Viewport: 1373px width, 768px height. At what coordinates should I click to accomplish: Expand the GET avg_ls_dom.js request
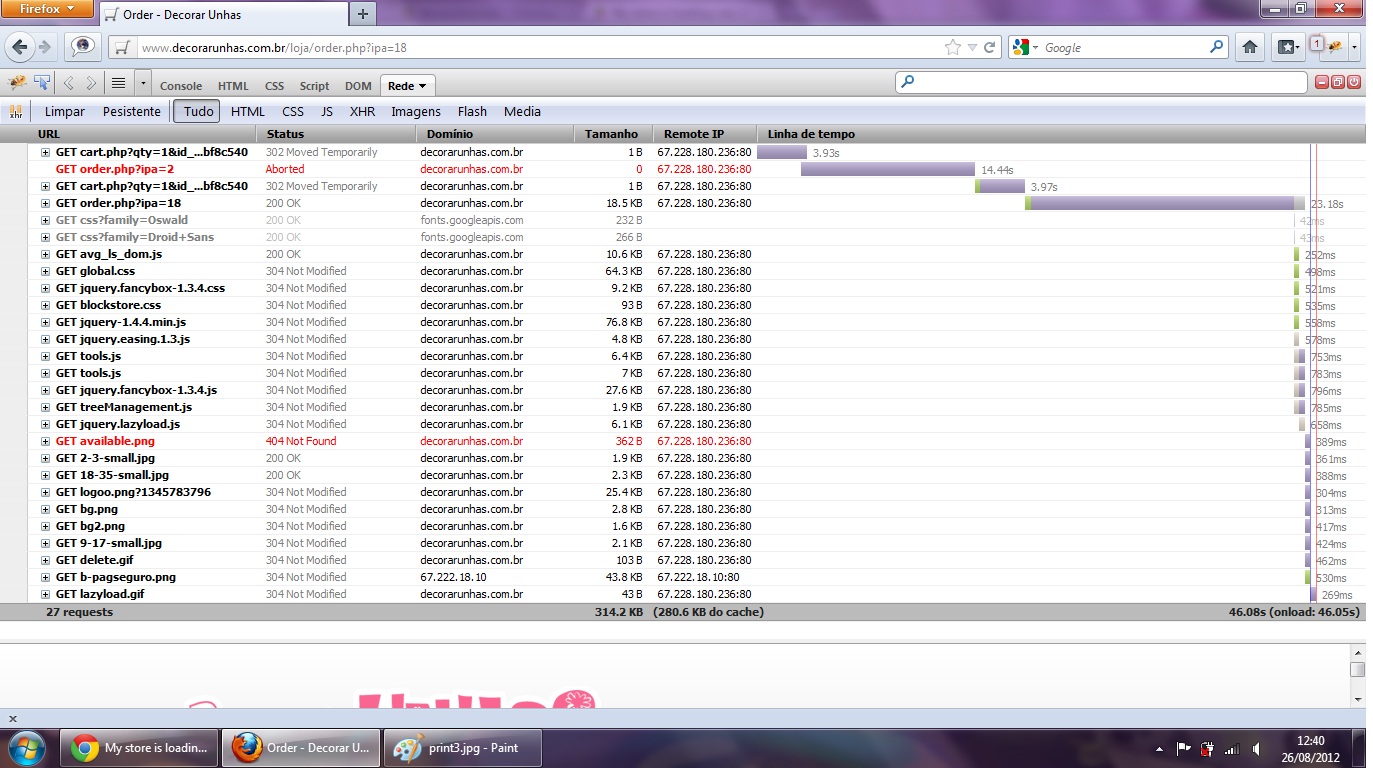(45, 254)
